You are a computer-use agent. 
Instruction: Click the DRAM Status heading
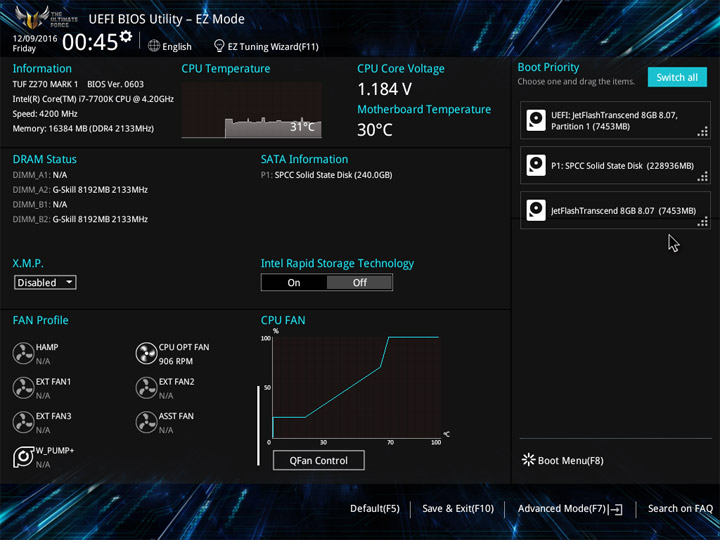(45, 159)
